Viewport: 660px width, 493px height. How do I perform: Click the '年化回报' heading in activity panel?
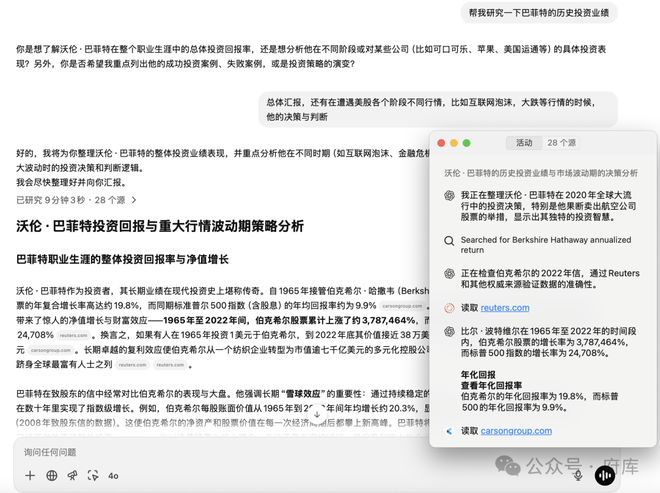click(x=478, y=375)
